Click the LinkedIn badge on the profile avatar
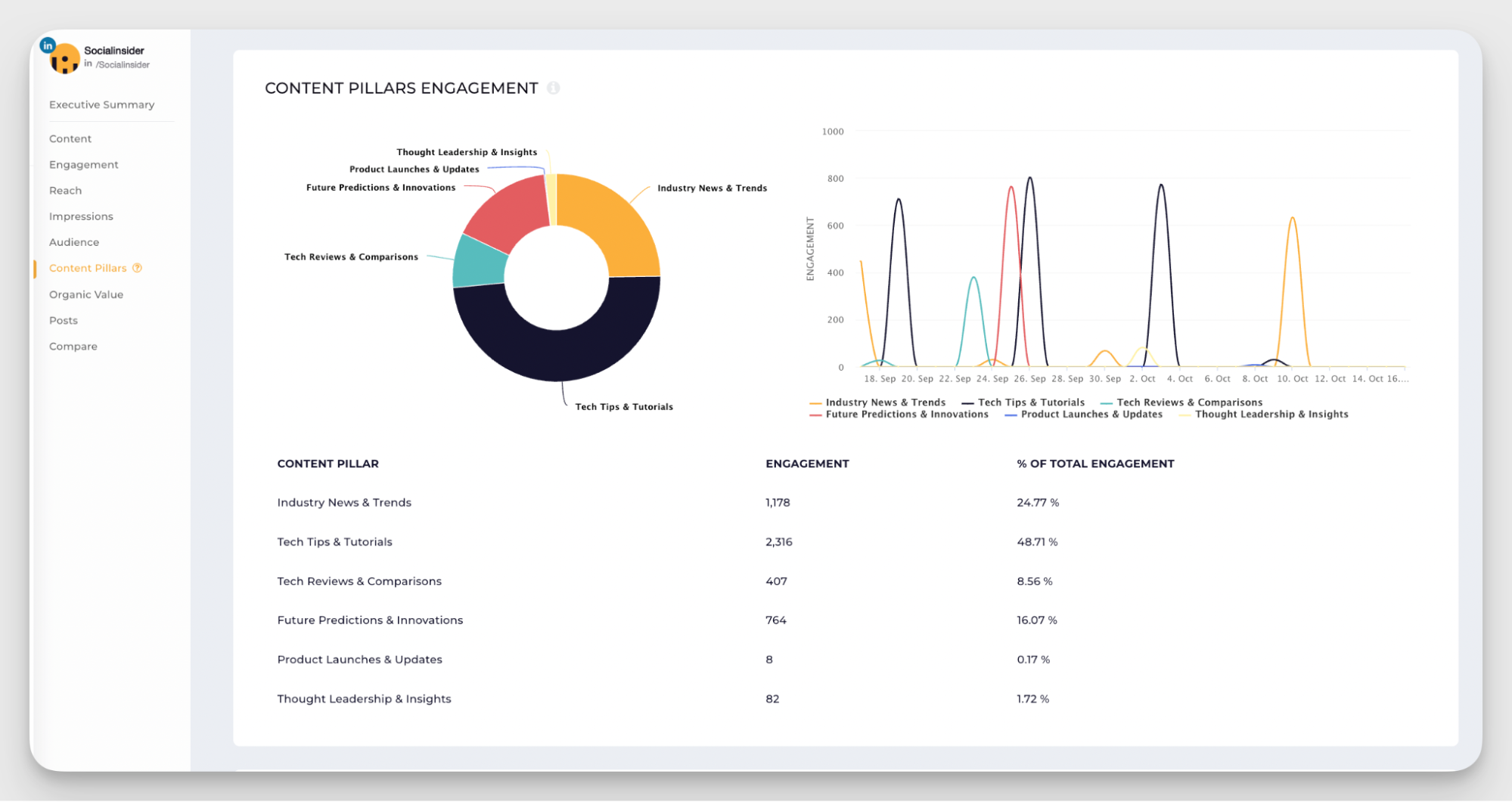Viewport: 1512px width, 802px height. point(47,45)
